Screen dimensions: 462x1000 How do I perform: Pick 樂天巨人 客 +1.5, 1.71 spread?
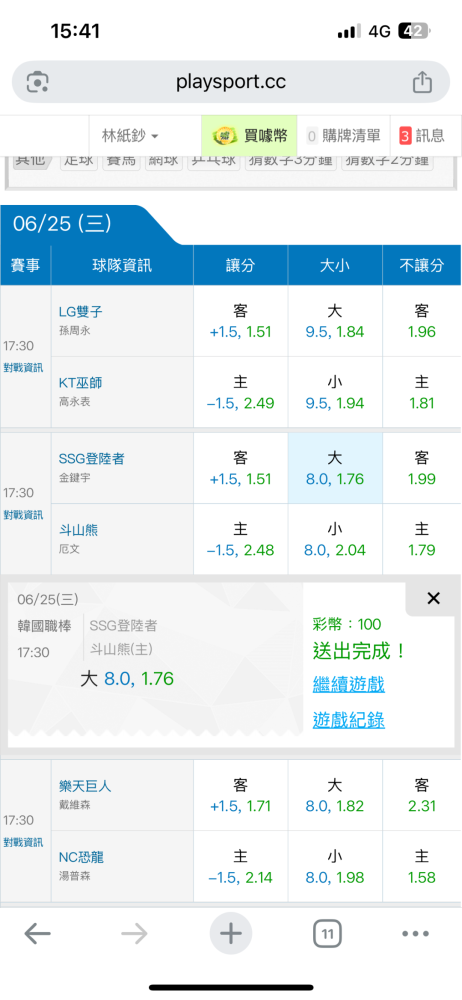(241, 795)
